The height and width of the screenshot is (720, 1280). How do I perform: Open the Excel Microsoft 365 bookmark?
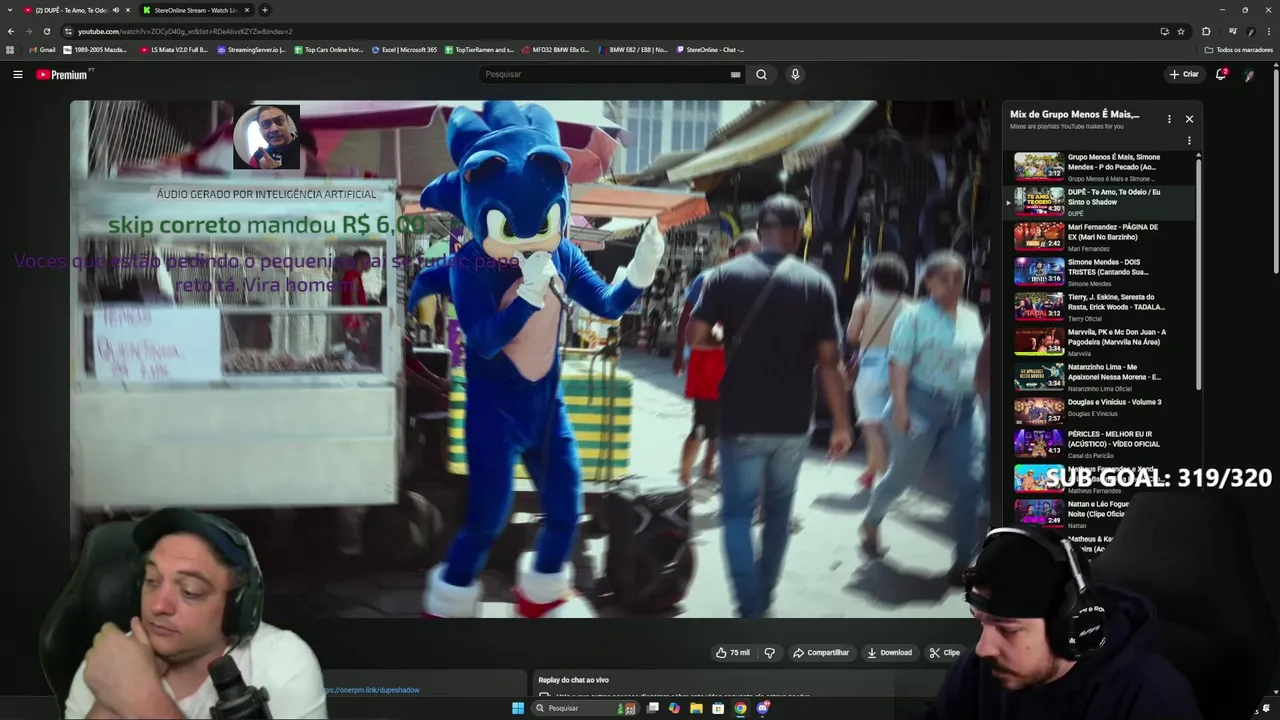pyautogui.click(x=405, y=49)
